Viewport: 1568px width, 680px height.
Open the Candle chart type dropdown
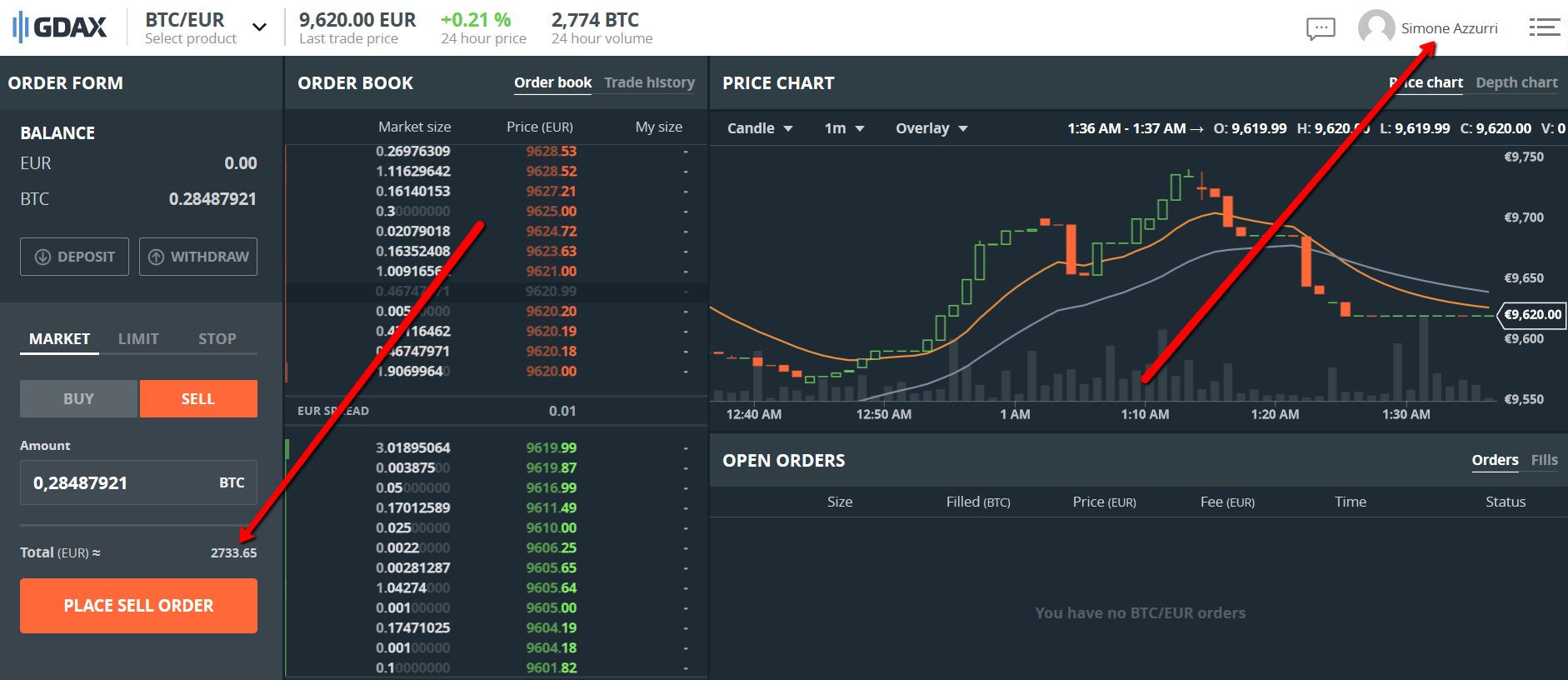pyautogui.click(x=759, y=128)
